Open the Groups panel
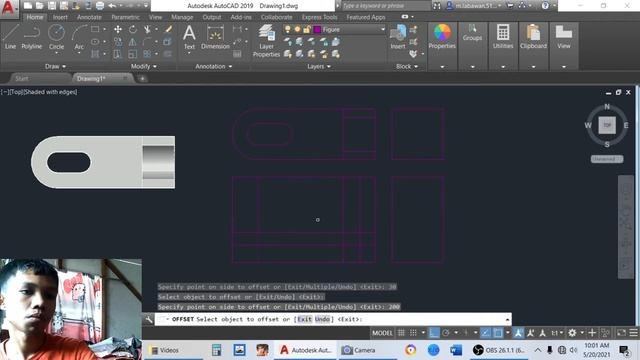This screenshot has height=360, width=640. click(x=472, y=33)
